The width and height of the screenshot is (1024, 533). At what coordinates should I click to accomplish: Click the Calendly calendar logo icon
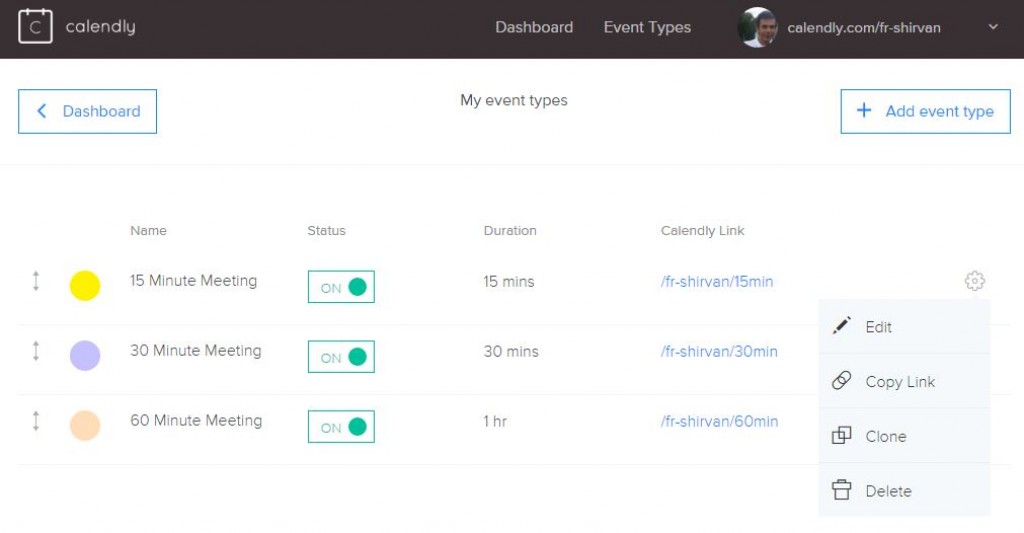[35, 27]
